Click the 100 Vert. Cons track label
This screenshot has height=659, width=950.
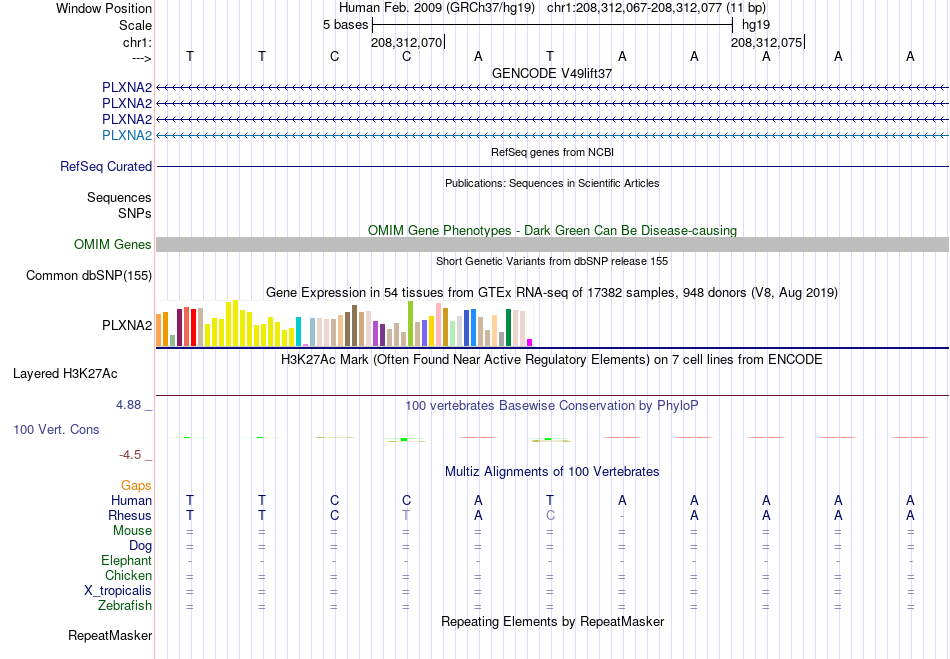[56, 429]
